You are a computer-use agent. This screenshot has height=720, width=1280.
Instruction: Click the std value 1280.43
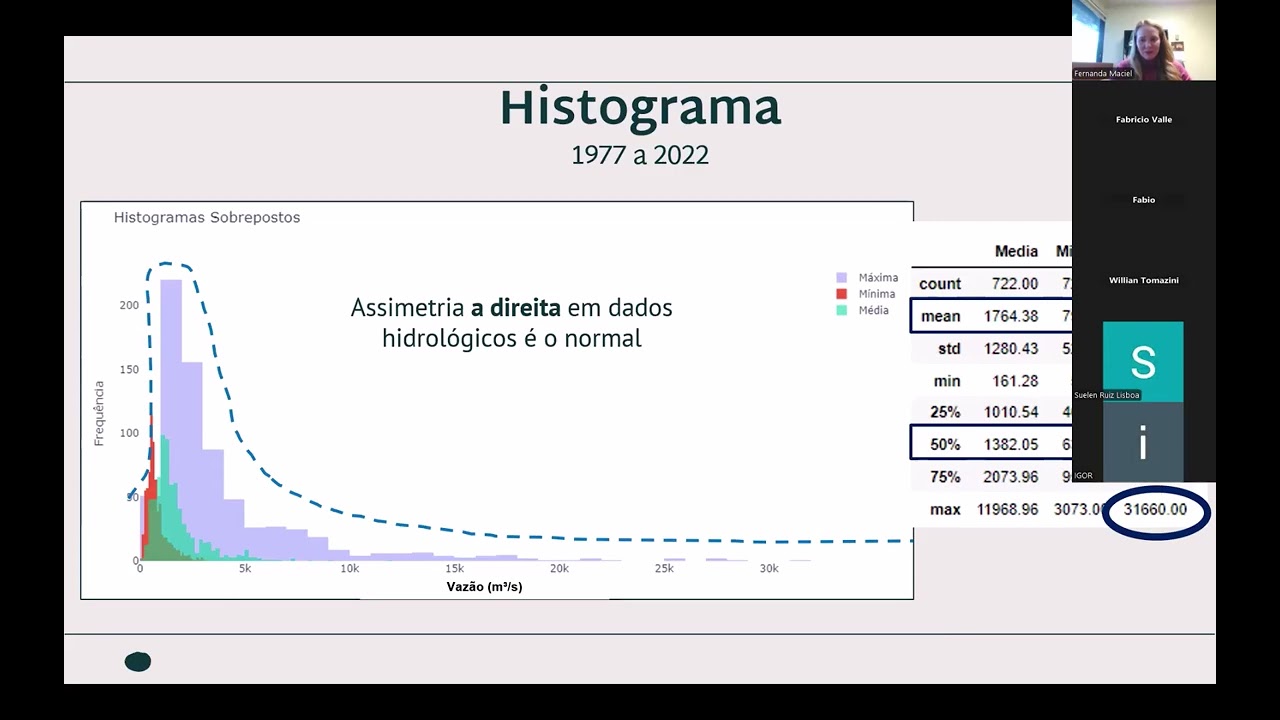point(1010,349)
